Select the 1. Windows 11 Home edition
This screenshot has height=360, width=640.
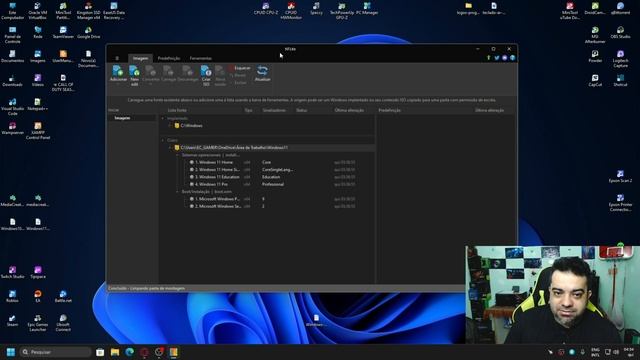(x=214, y=162)
